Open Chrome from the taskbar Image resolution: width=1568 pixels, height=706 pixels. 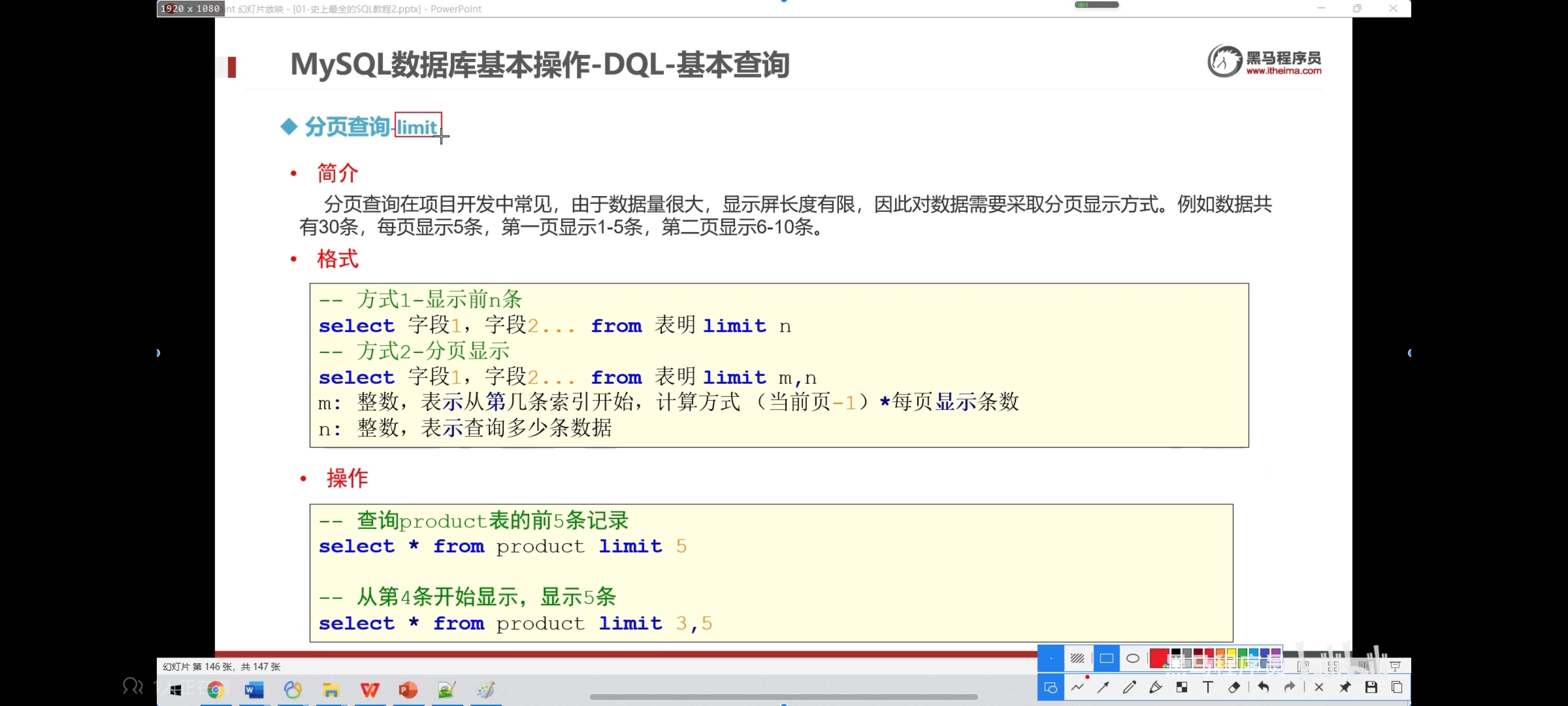point(216,690)
